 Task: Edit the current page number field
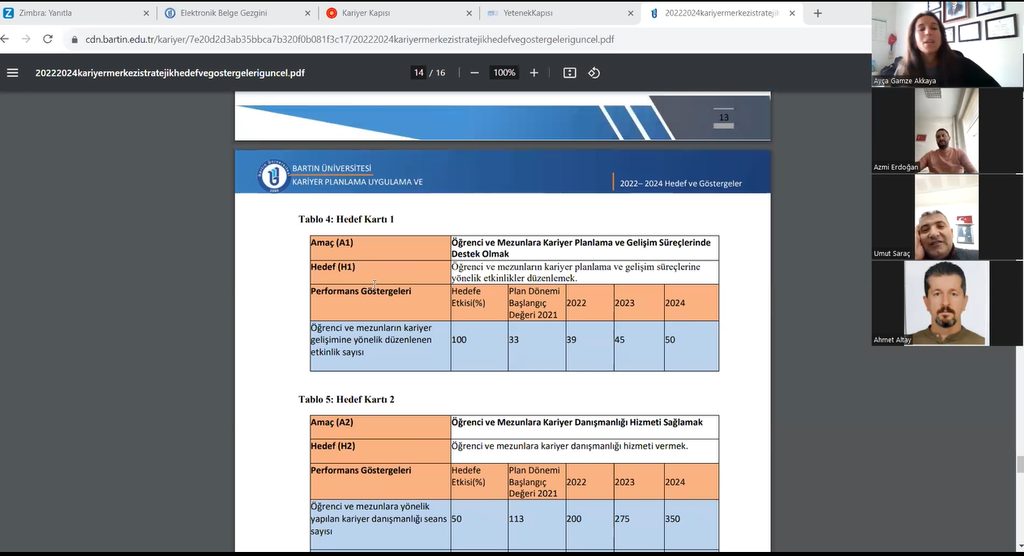(x=419, y=73)
